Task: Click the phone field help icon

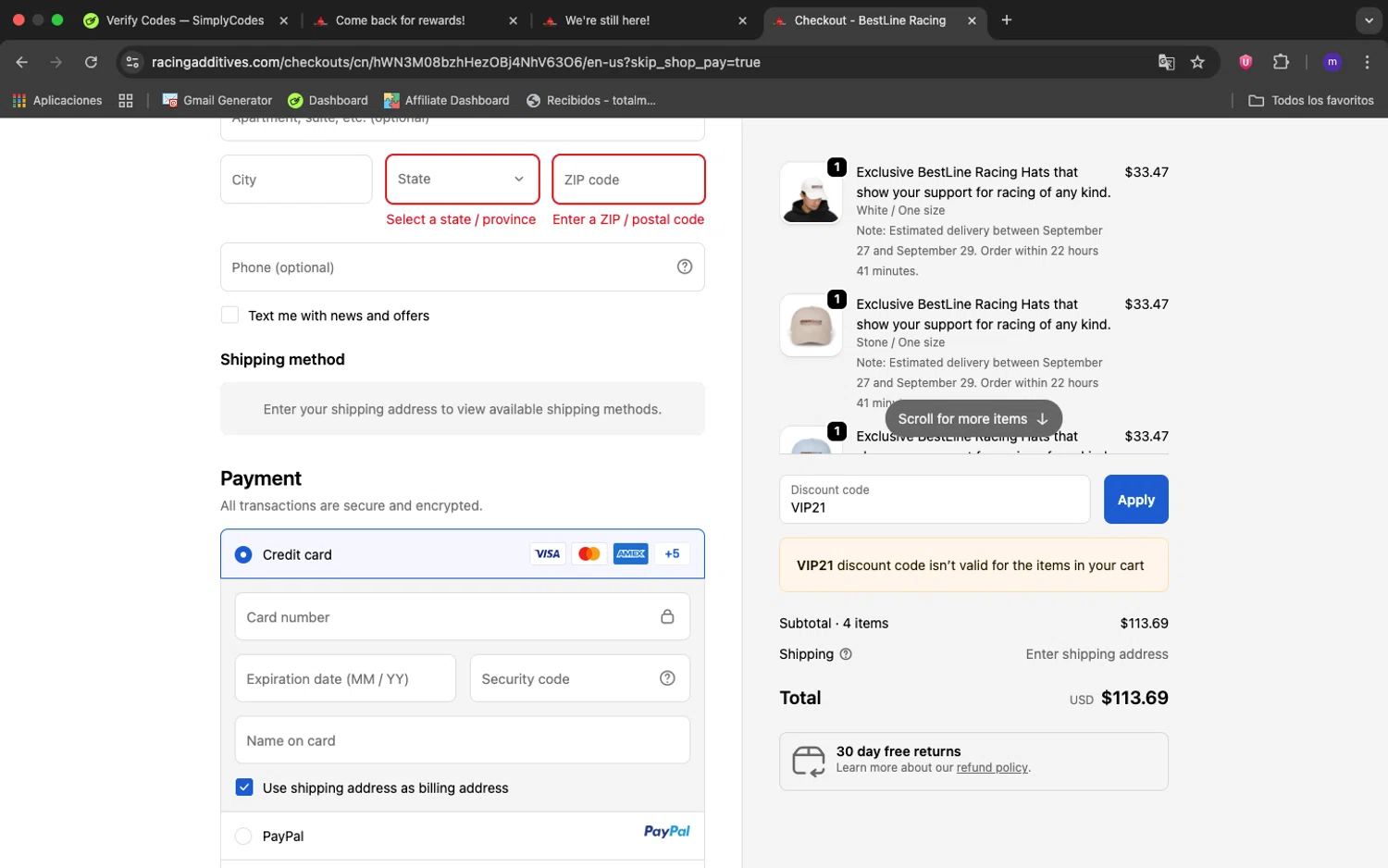Action: (685, 267)
